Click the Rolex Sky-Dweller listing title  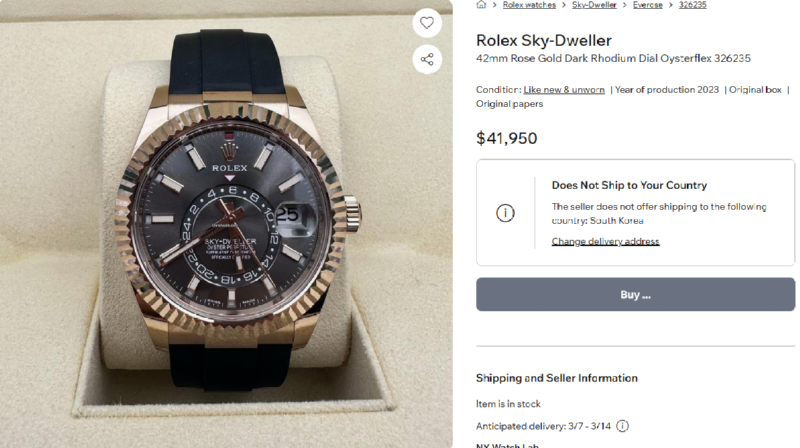543,40
